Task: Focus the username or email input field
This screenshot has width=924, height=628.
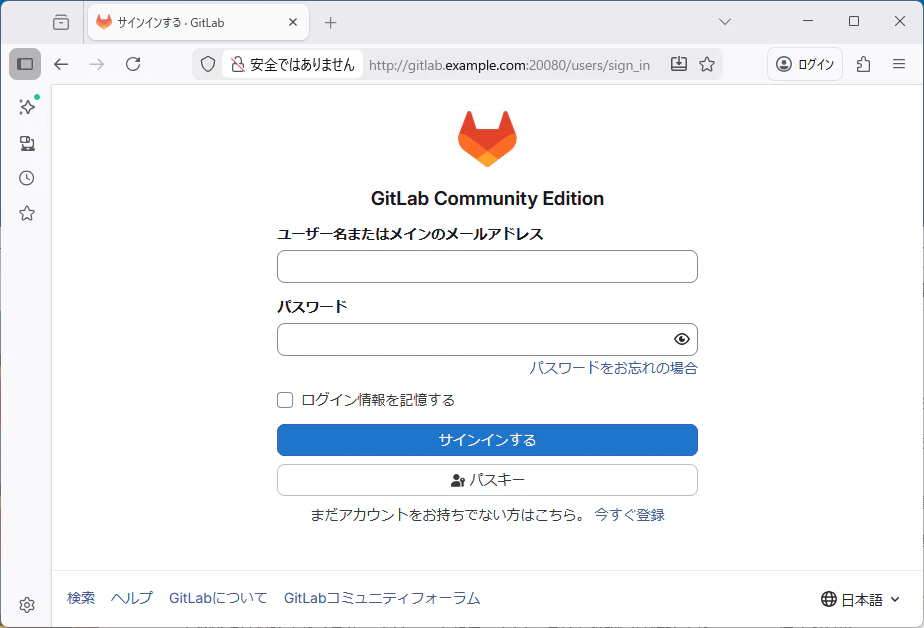Action: coord(487,266)
